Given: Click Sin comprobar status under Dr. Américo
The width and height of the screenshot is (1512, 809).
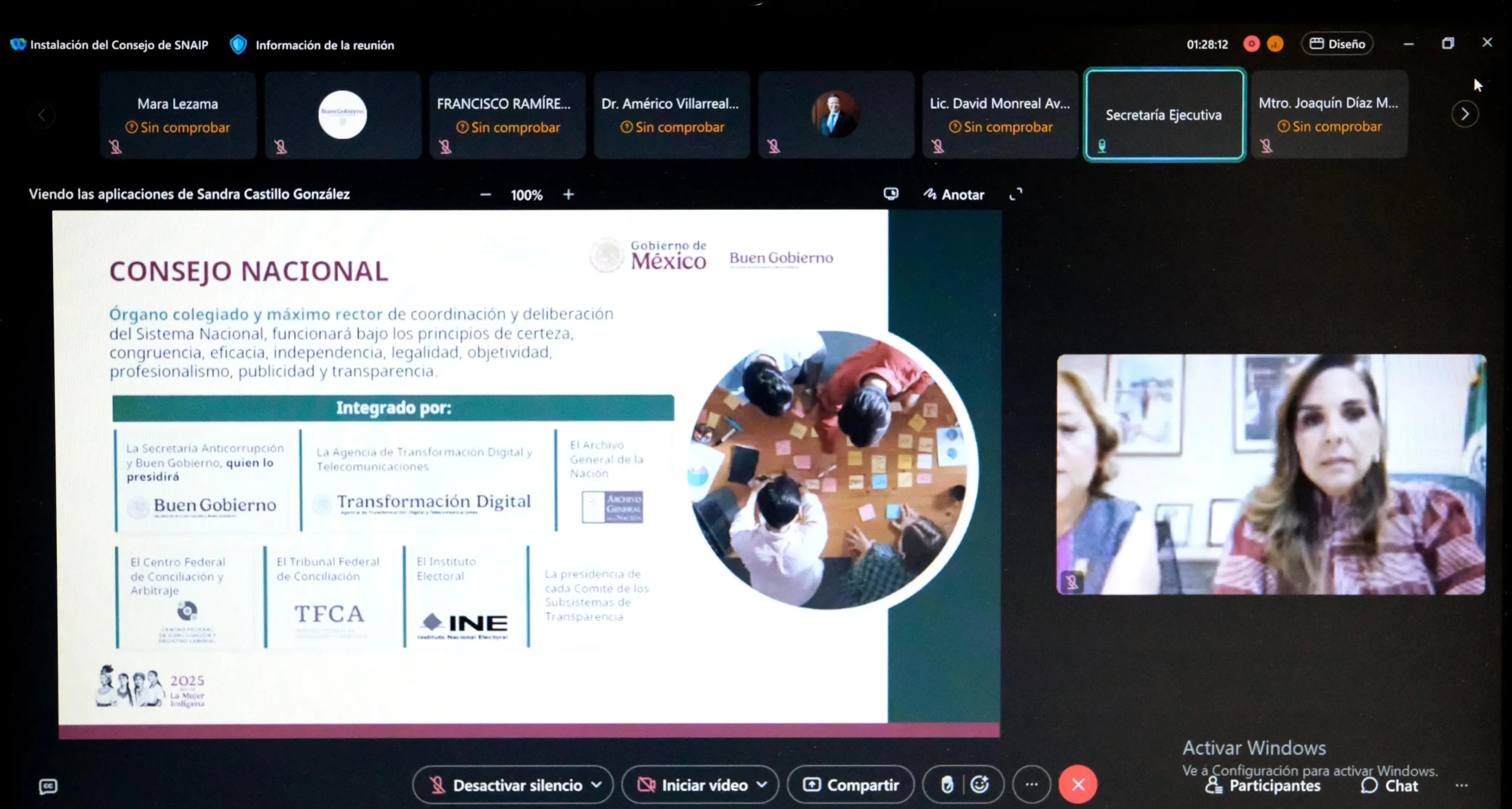Looking at the screenshot, I should coord(672,127).
